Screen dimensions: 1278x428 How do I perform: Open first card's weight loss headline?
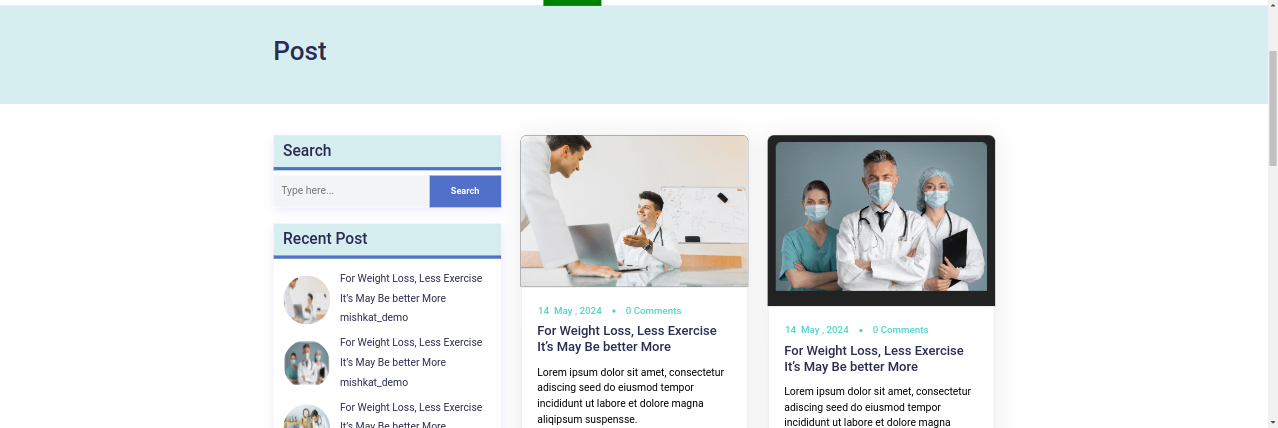[627, 339]
